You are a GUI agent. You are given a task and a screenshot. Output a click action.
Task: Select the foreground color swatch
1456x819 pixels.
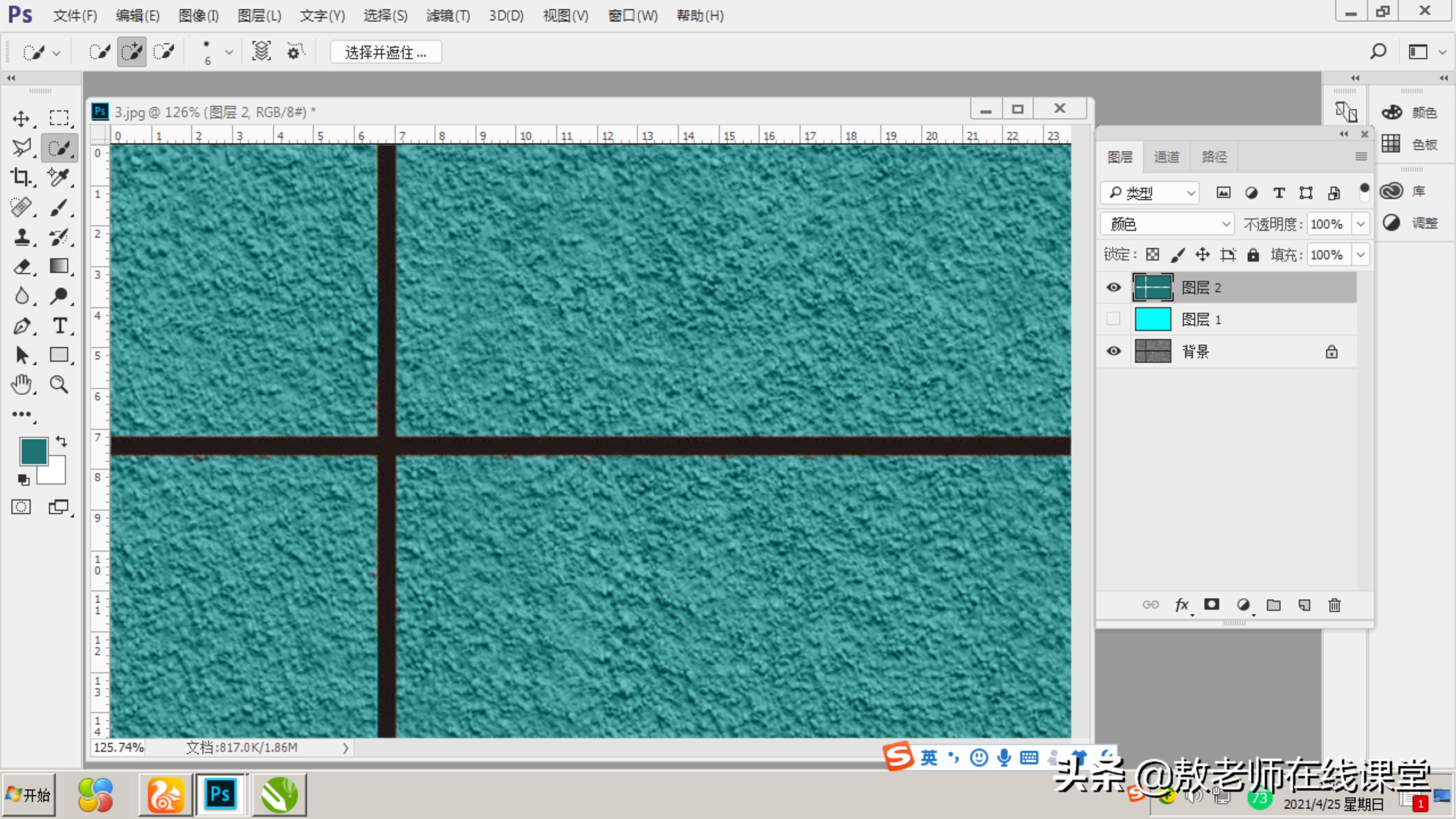coord(33,451)
